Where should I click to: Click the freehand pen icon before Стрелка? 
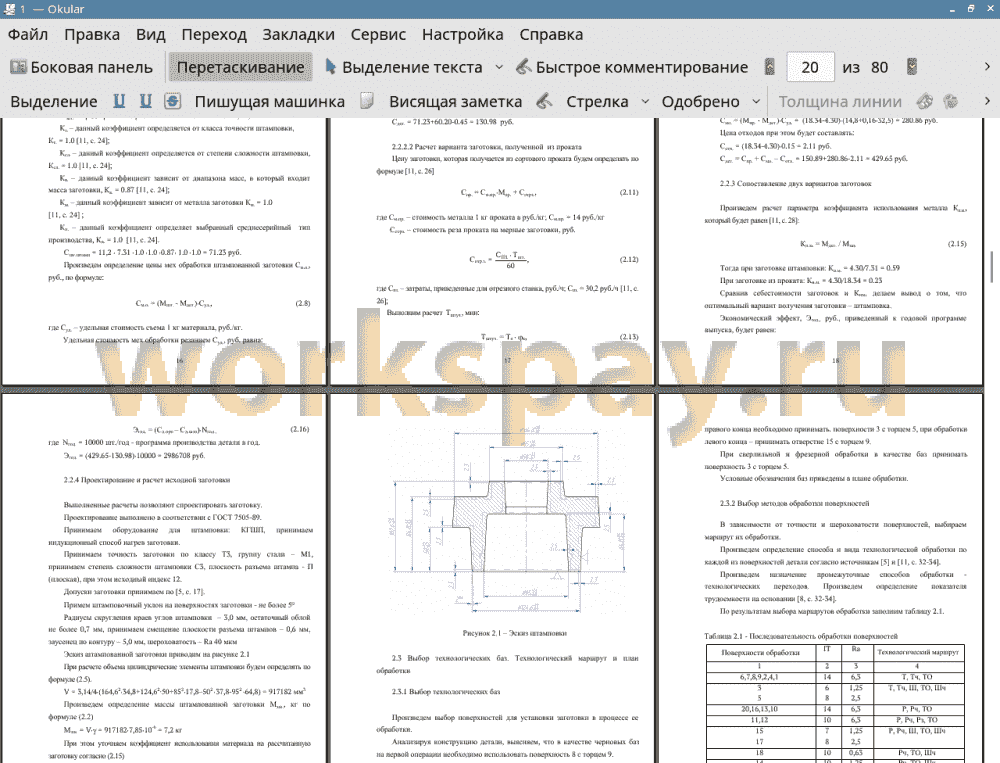(x=544, y=101)
